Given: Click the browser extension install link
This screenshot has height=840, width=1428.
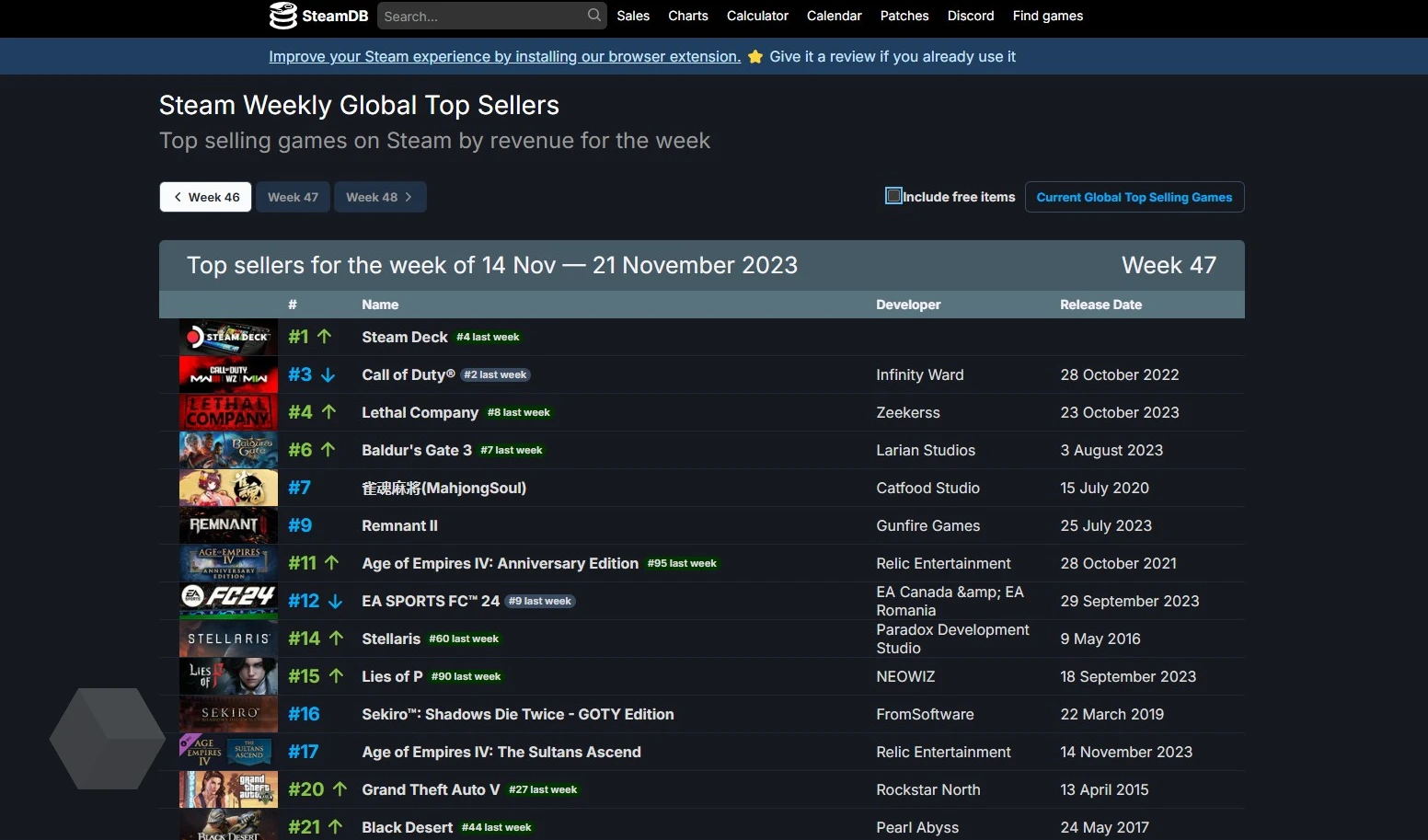Looking at the screenshot, I should (505, 57).
